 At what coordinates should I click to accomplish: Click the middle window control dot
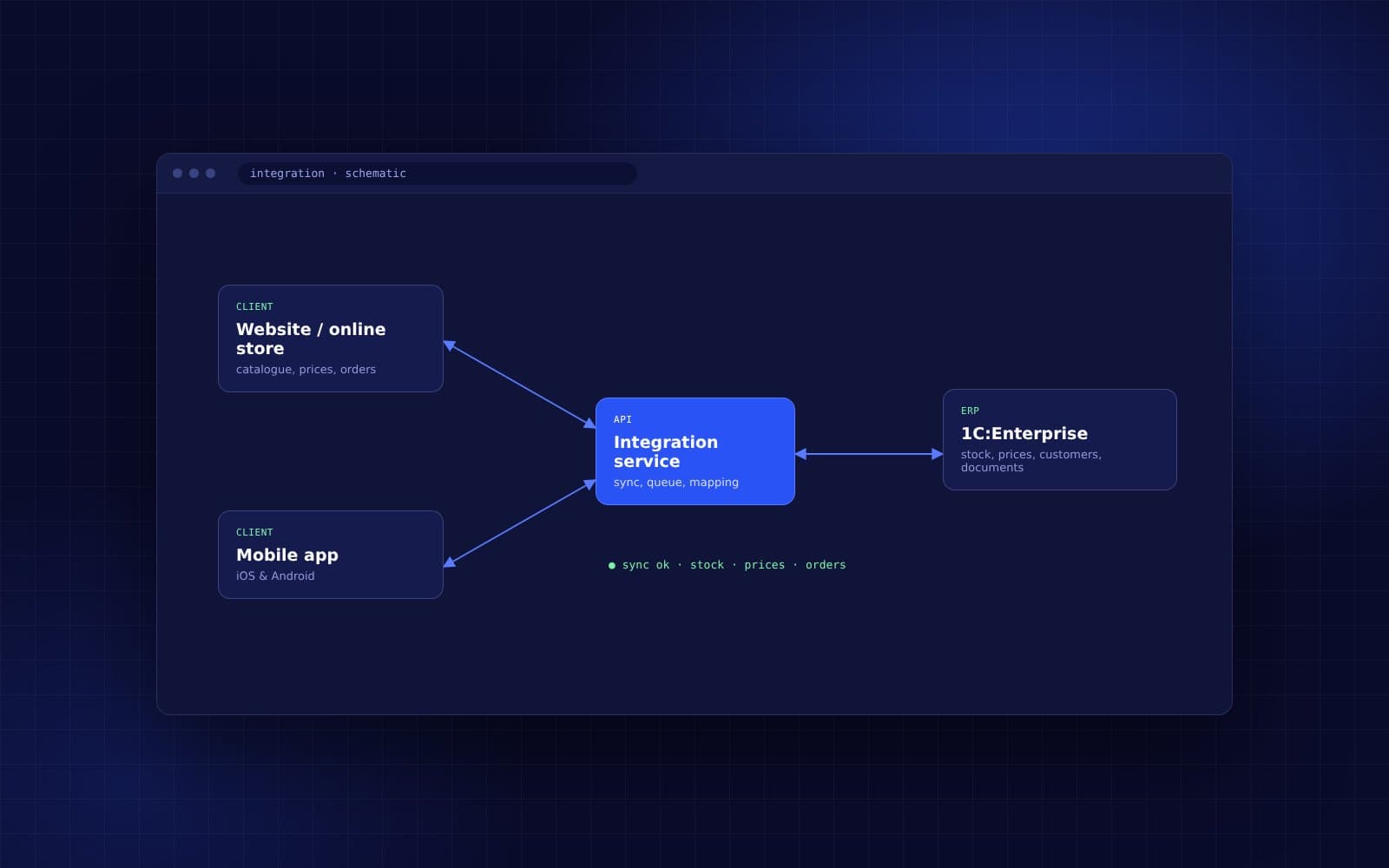pyautogui.click(x=194, y=174)
